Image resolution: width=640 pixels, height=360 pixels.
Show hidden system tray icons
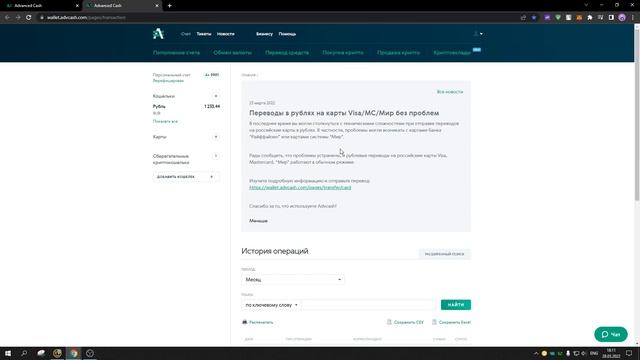(x=536, y=353)
